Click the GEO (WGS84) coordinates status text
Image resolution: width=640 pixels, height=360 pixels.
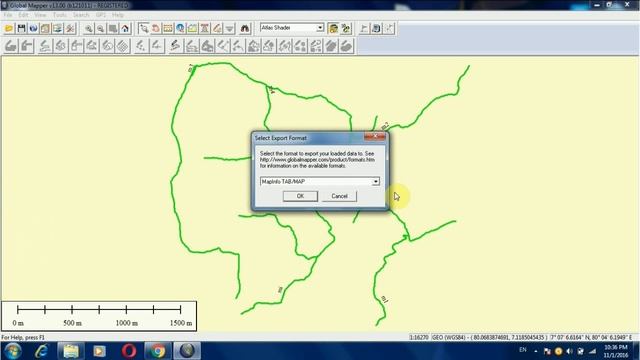489,338
